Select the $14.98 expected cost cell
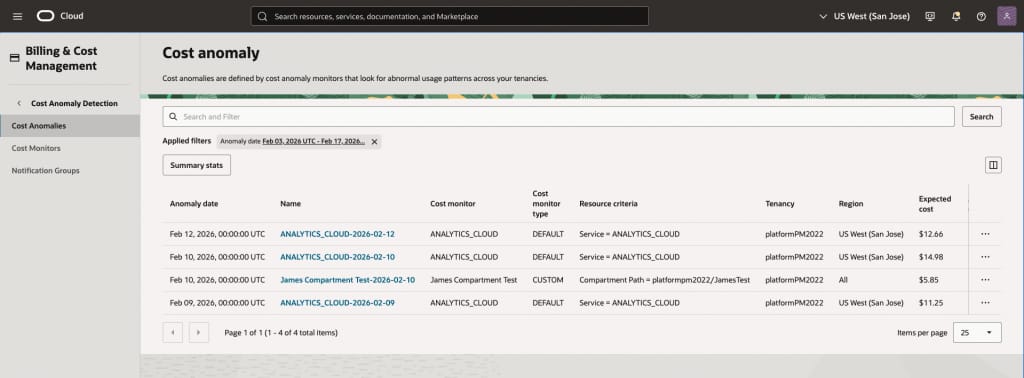This screenshot has width=1024, height=378. (x=931, y=257)
